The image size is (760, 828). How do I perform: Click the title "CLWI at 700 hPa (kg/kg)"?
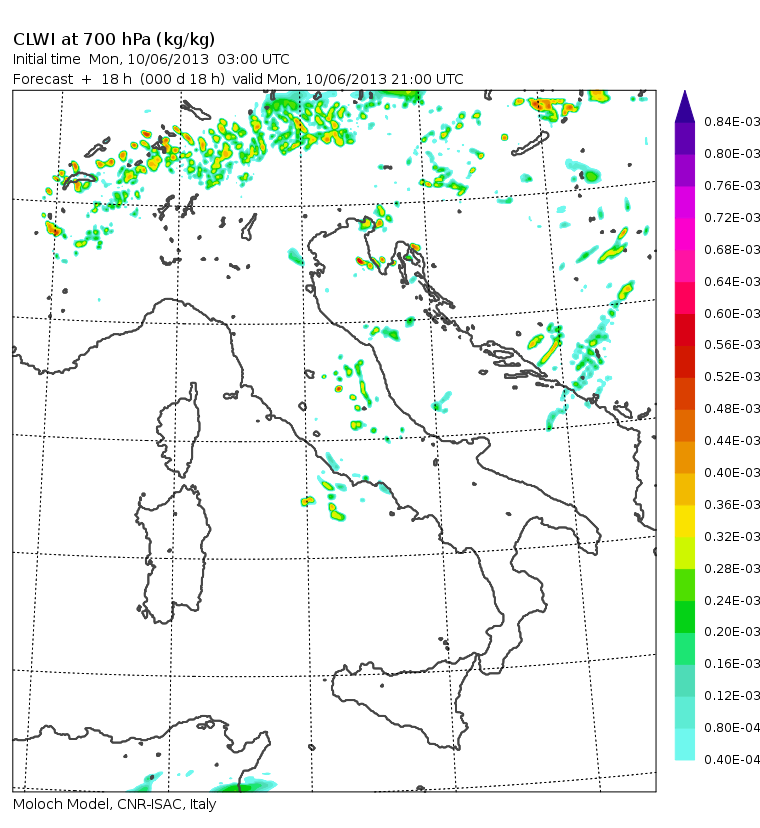coord(114,40)
